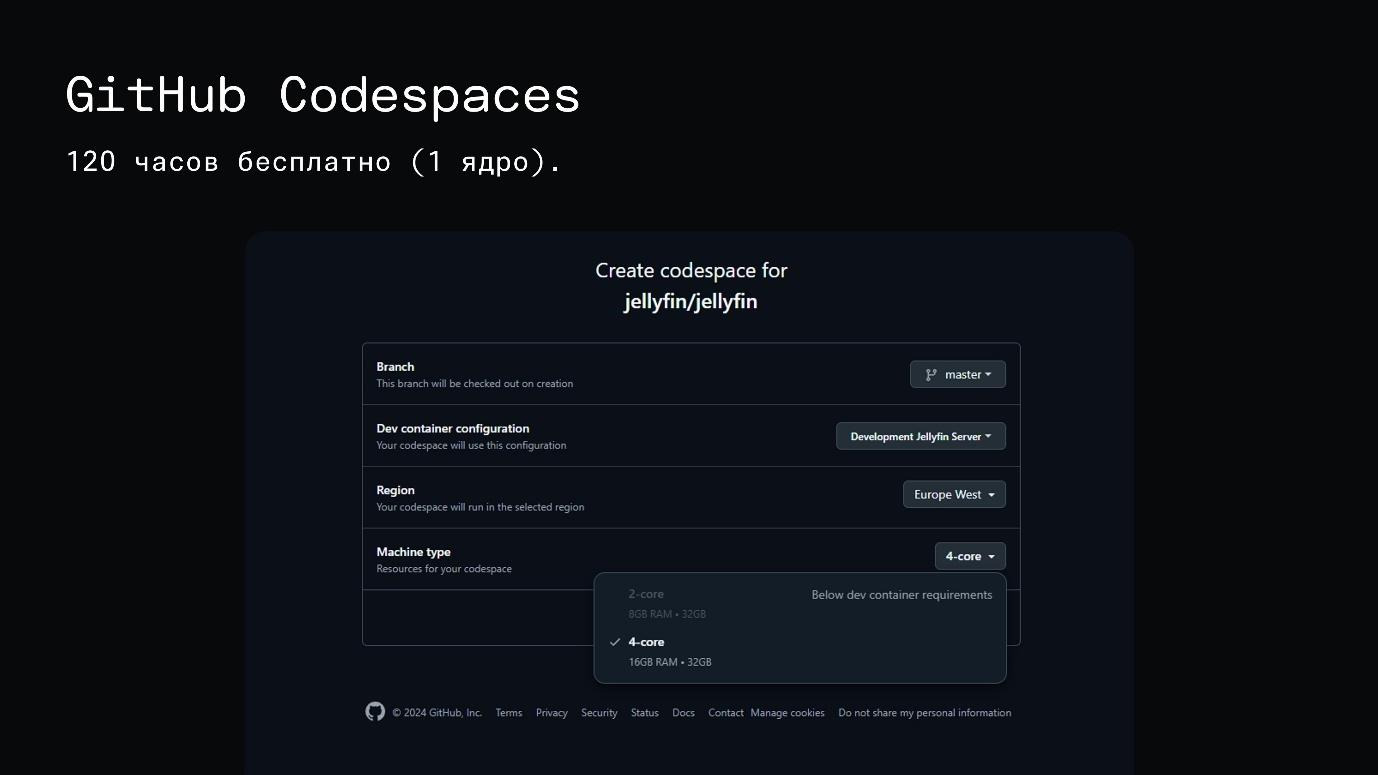
Task: Open the Development Jellyfin Server configuration dropdown
Action: click(x=920, y=435)
